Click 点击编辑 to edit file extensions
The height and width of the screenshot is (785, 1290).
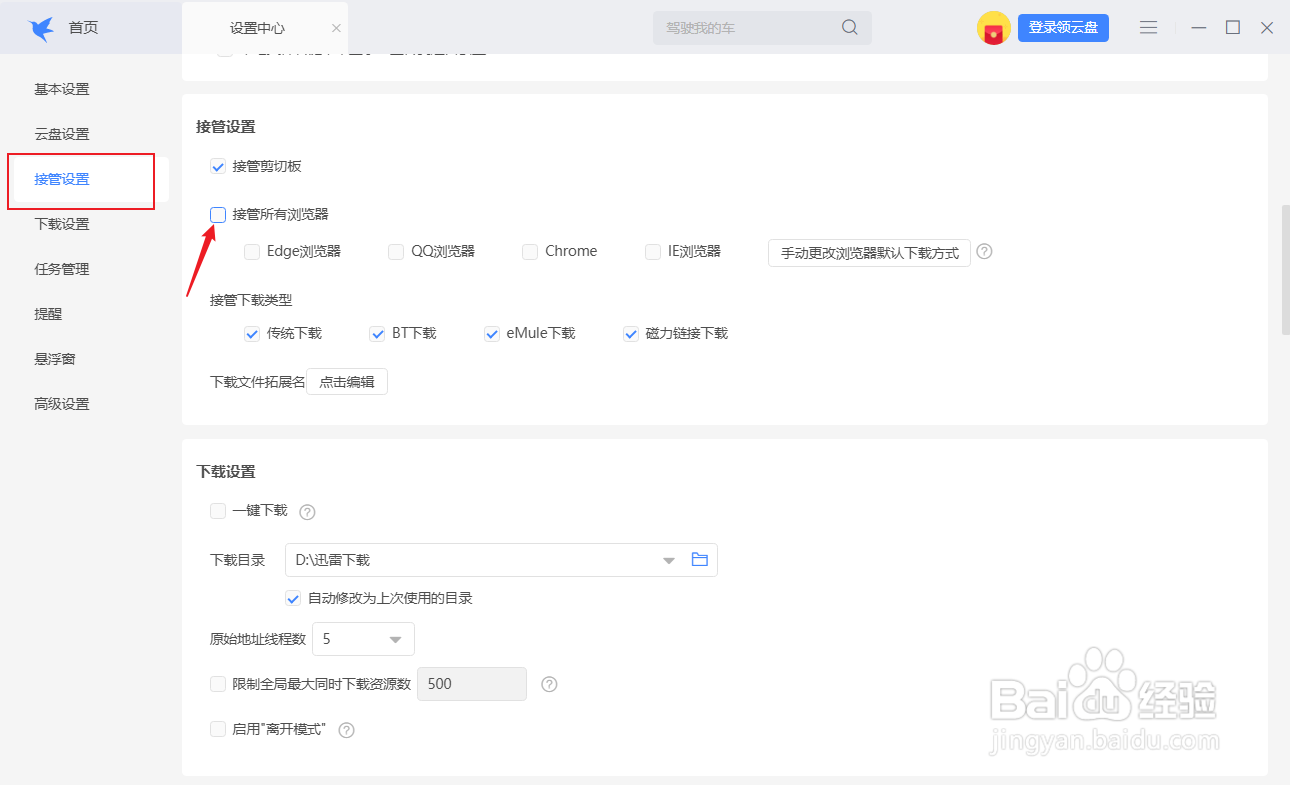pyautogui.click(x=346, y=381)
